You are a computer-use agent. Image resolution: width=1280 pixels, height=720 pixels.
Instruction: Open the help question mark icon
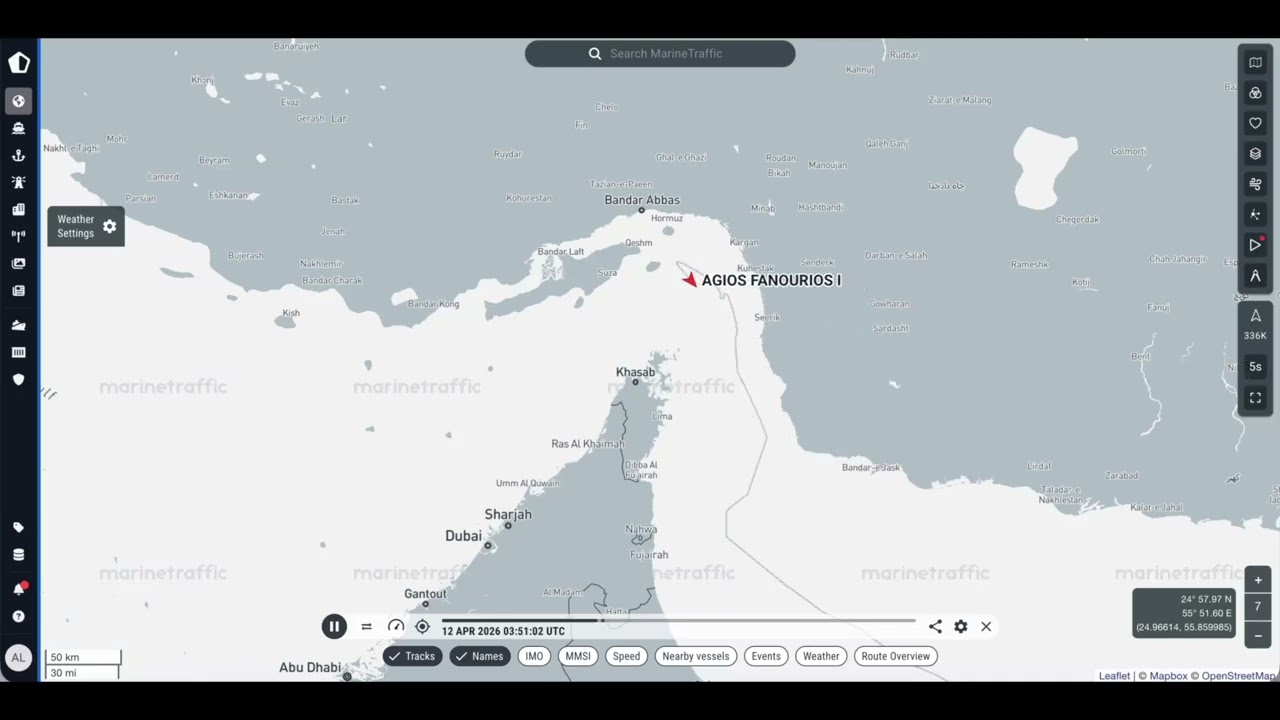18,616
